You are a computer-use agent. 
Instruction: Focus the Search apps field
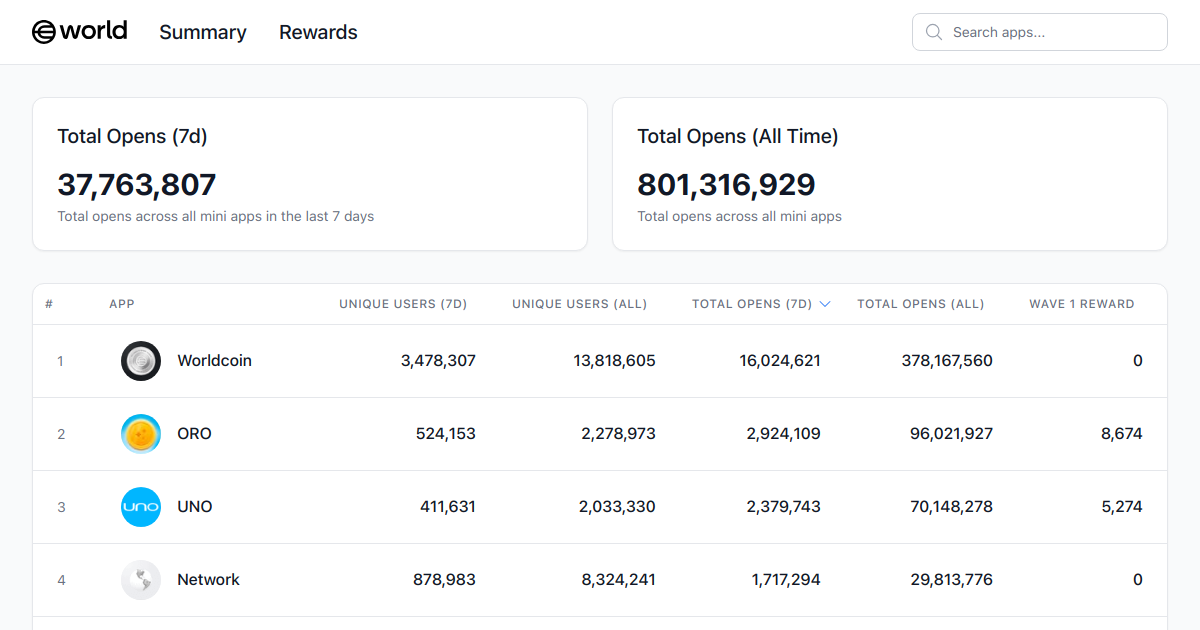coord(1040,32)
